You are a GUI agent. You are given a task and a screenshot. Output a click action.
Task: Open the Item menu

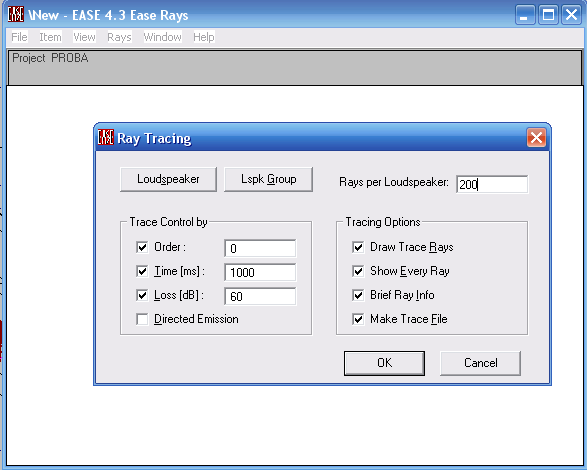click(x=51, y=37)
